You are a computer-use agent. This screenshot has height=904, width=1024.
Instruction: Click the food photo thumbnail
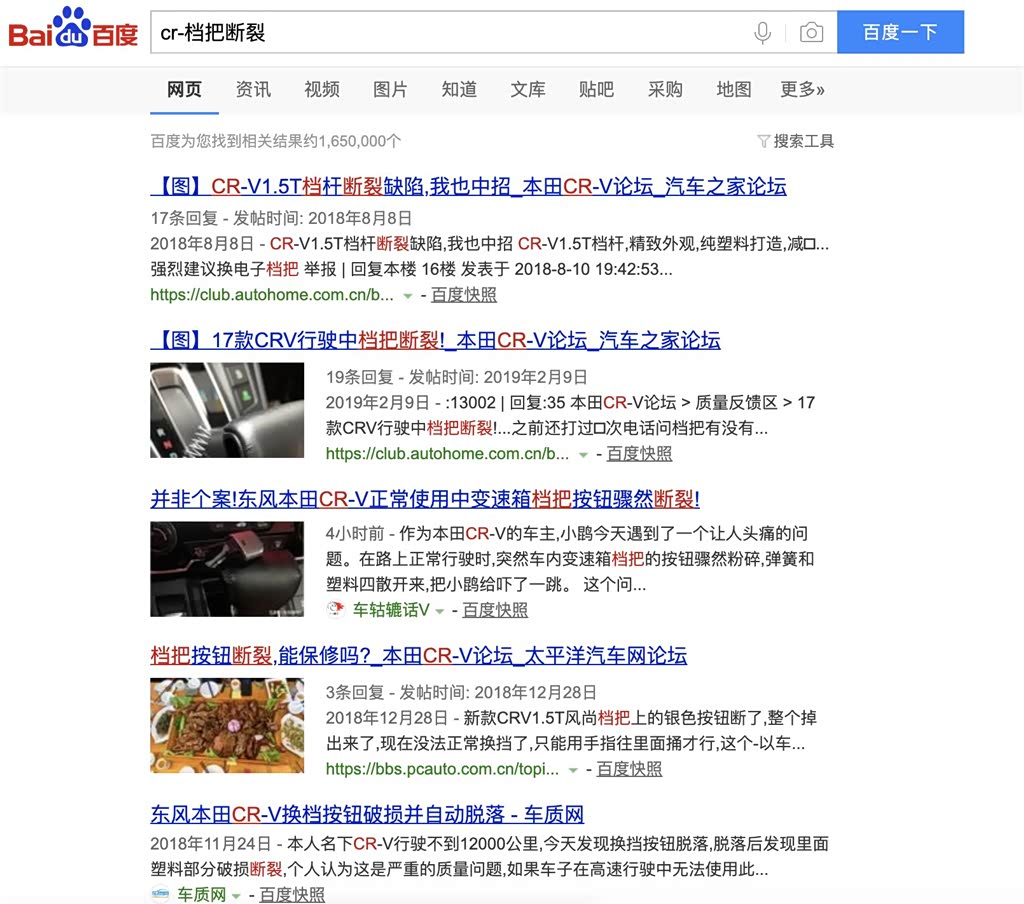point(227,726)
